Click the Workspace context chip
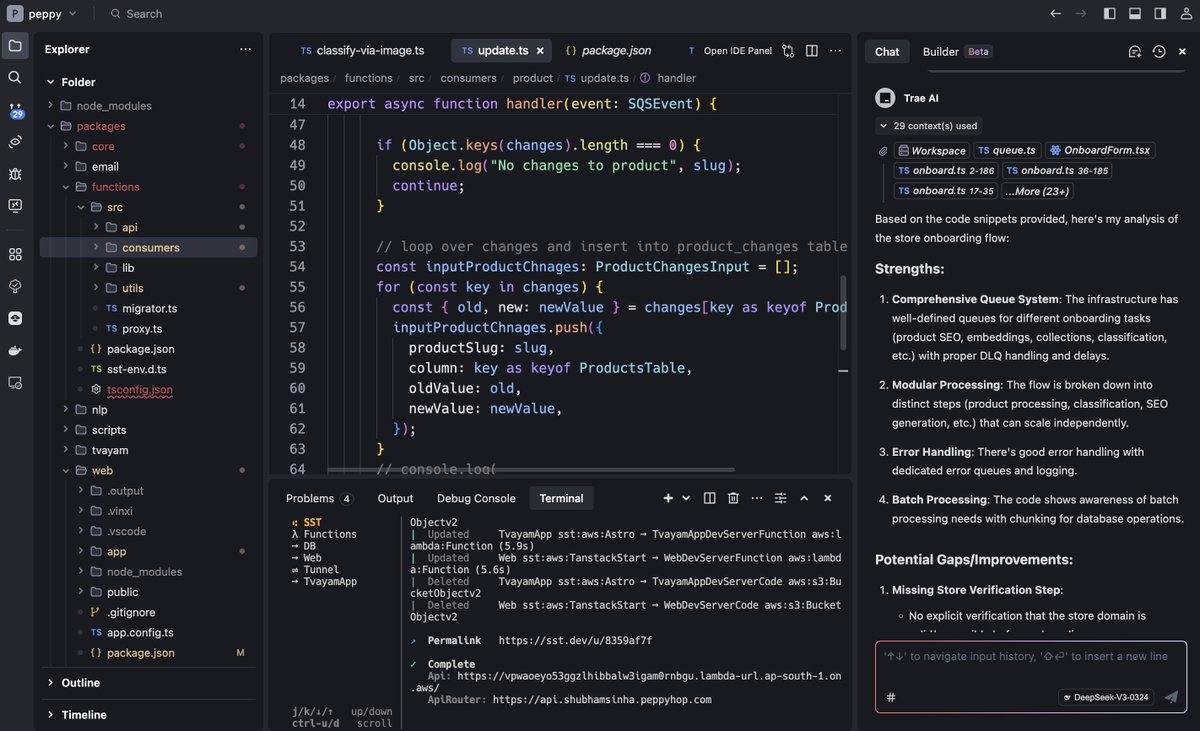This screenshot has height=731, width=1200. click(932, 150)
